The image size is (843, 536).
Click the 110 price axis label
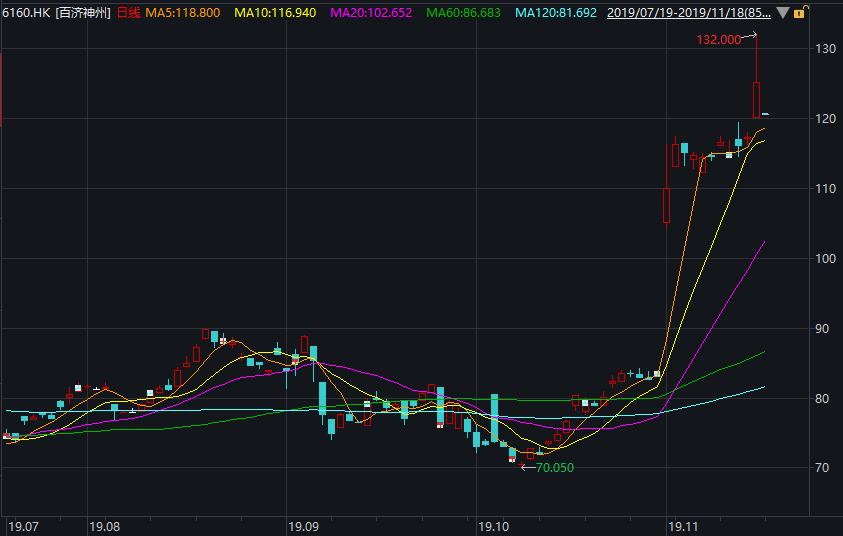click(x=826, y=189)
